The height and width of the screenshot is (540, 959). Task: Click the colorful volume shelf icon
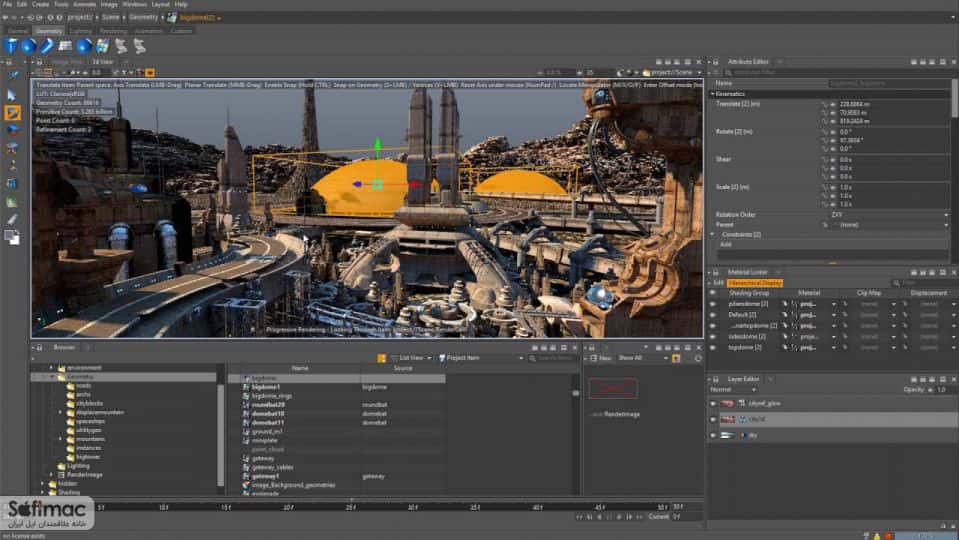(102, 46)
